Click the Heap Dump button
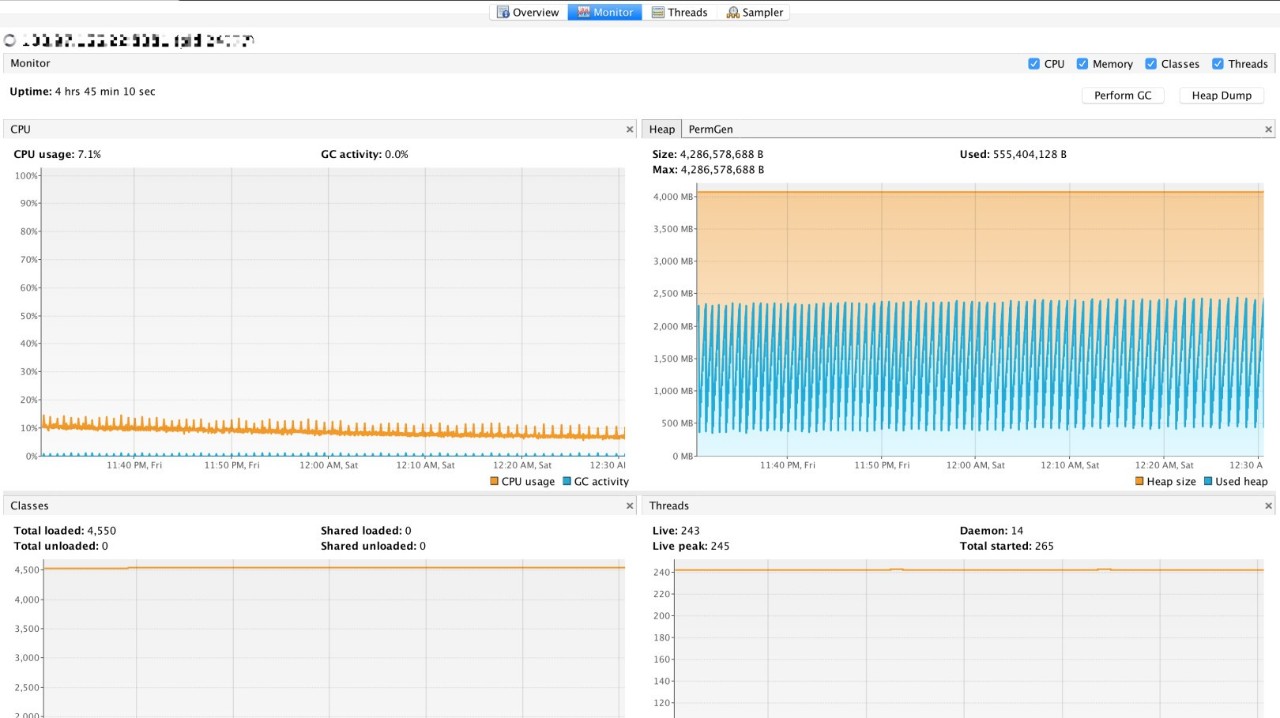Screen dimensions: 1280x718 1222,96
